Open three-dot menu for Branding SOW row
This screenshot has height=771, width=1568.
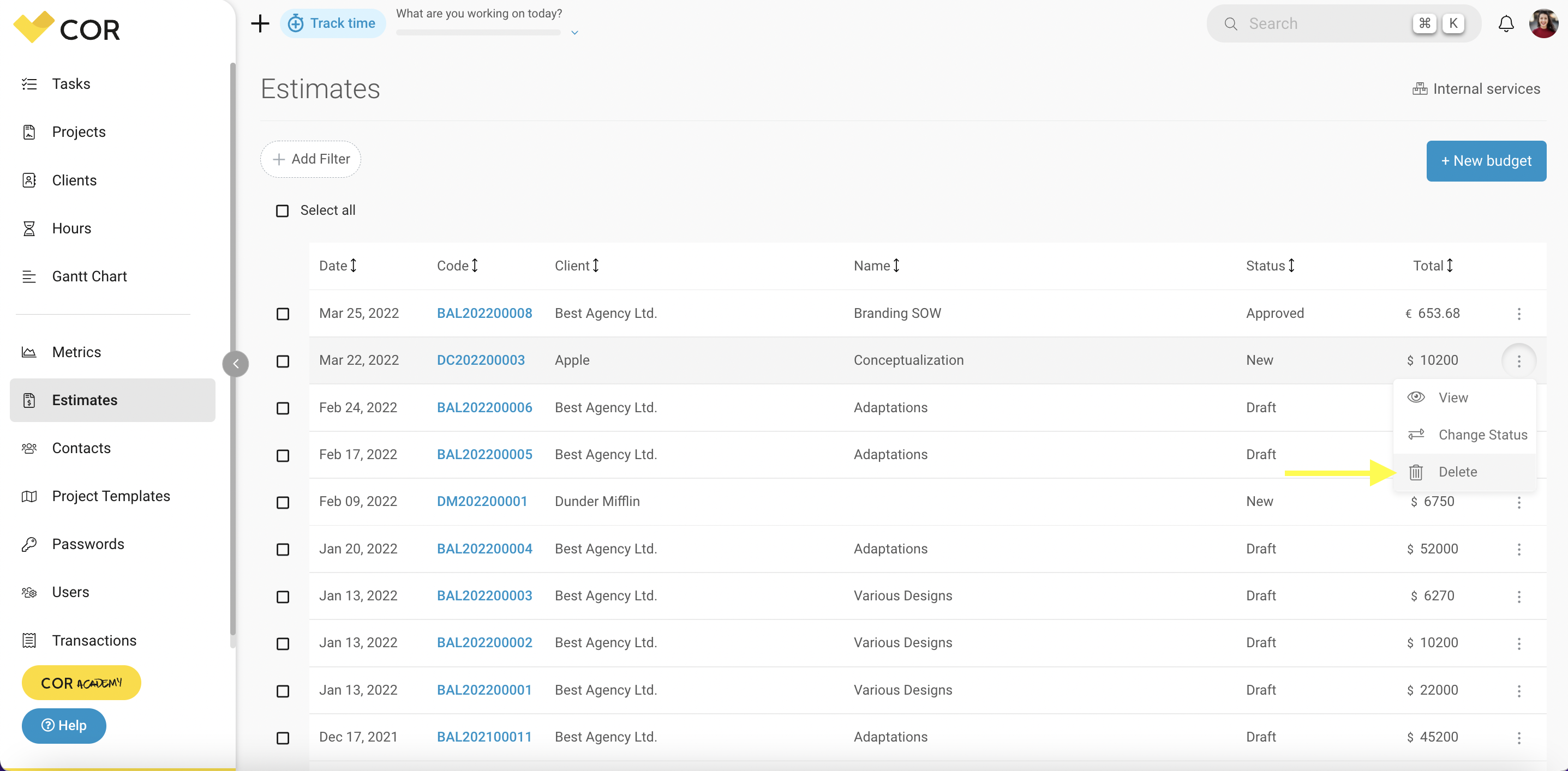(1519, 314)
